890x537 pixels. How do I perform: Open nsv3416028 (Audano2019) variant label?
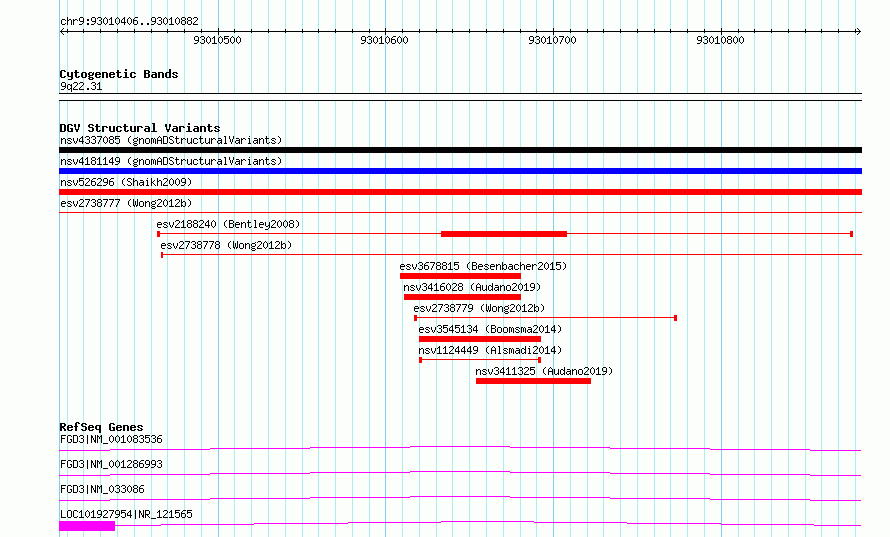coord(472,287)
